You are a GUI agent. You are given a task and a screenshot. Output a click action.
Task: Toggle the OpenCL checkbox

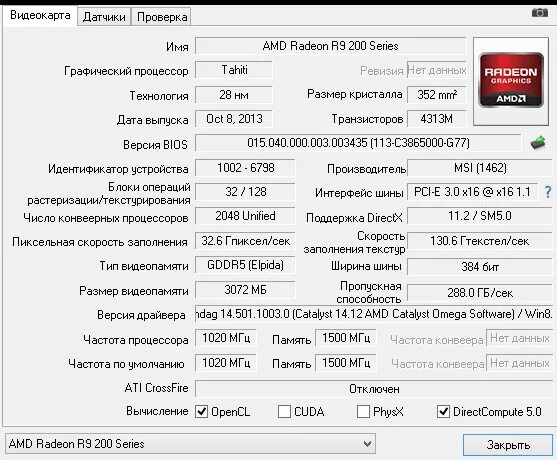pos(201,412)
